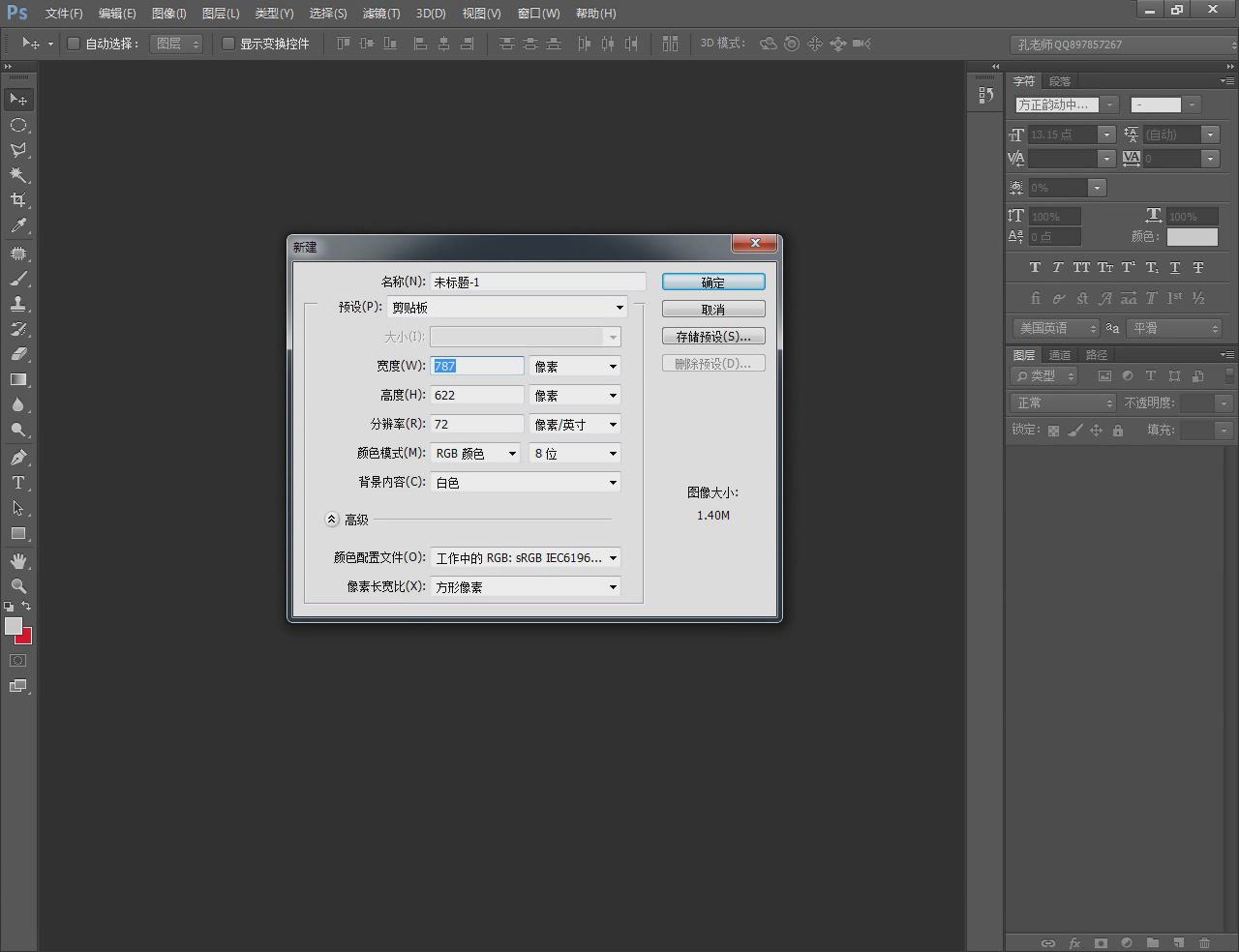Activate the Zoom tool

click(x=18, y=586)
